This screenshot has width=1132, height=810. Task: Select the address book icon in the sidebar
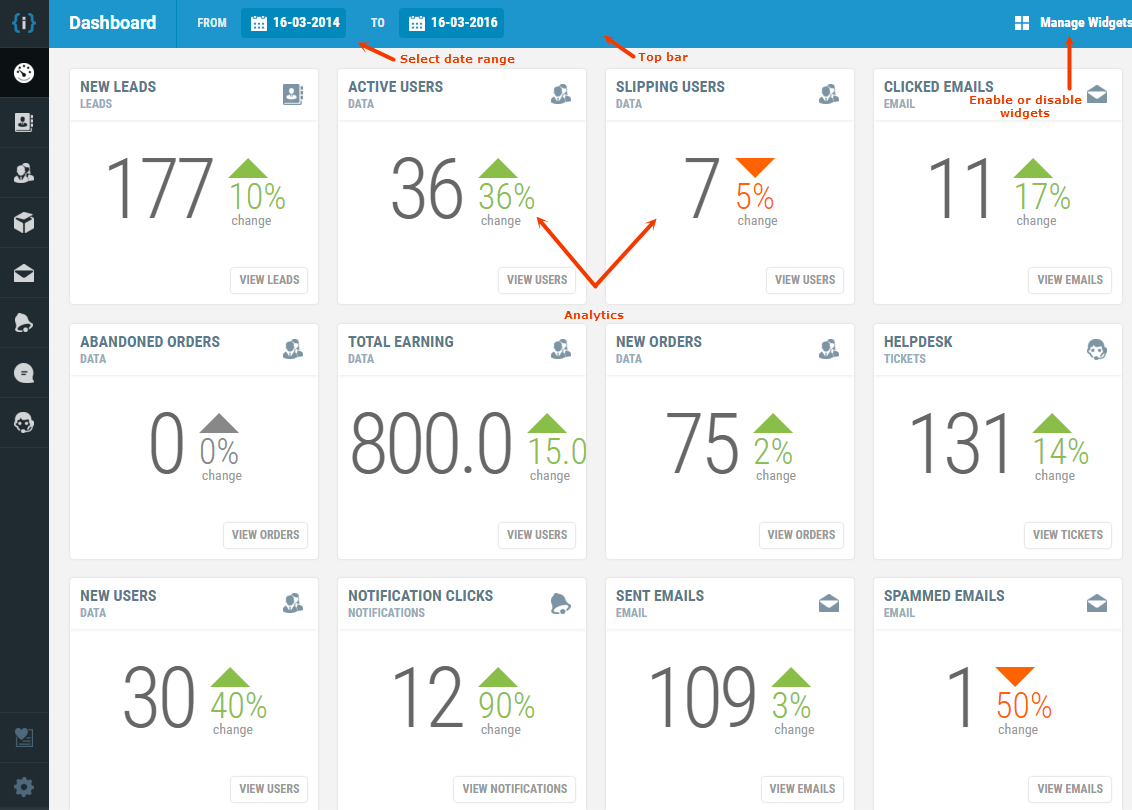(23, 122)
